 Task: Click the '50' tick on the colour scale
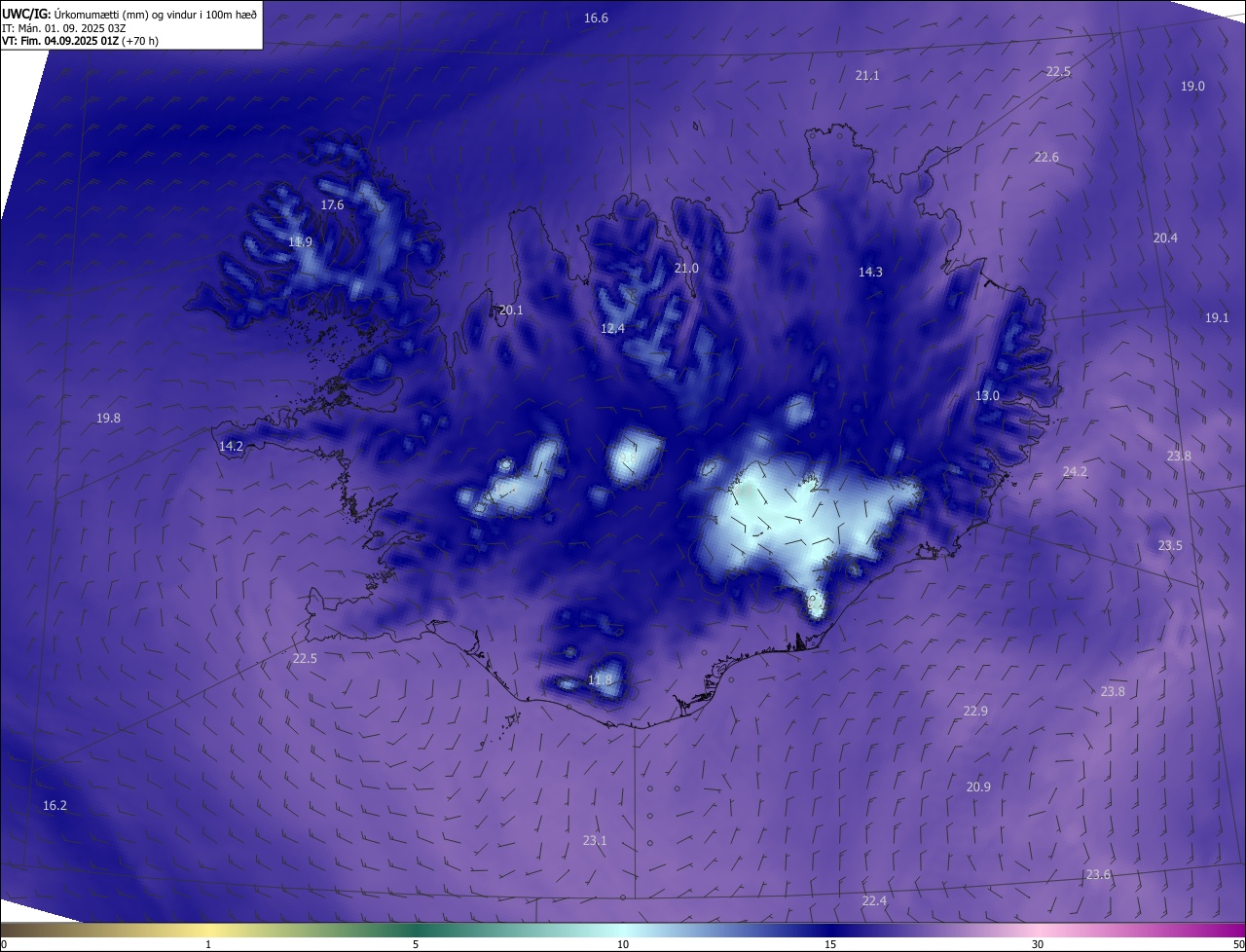(1238, 944)
